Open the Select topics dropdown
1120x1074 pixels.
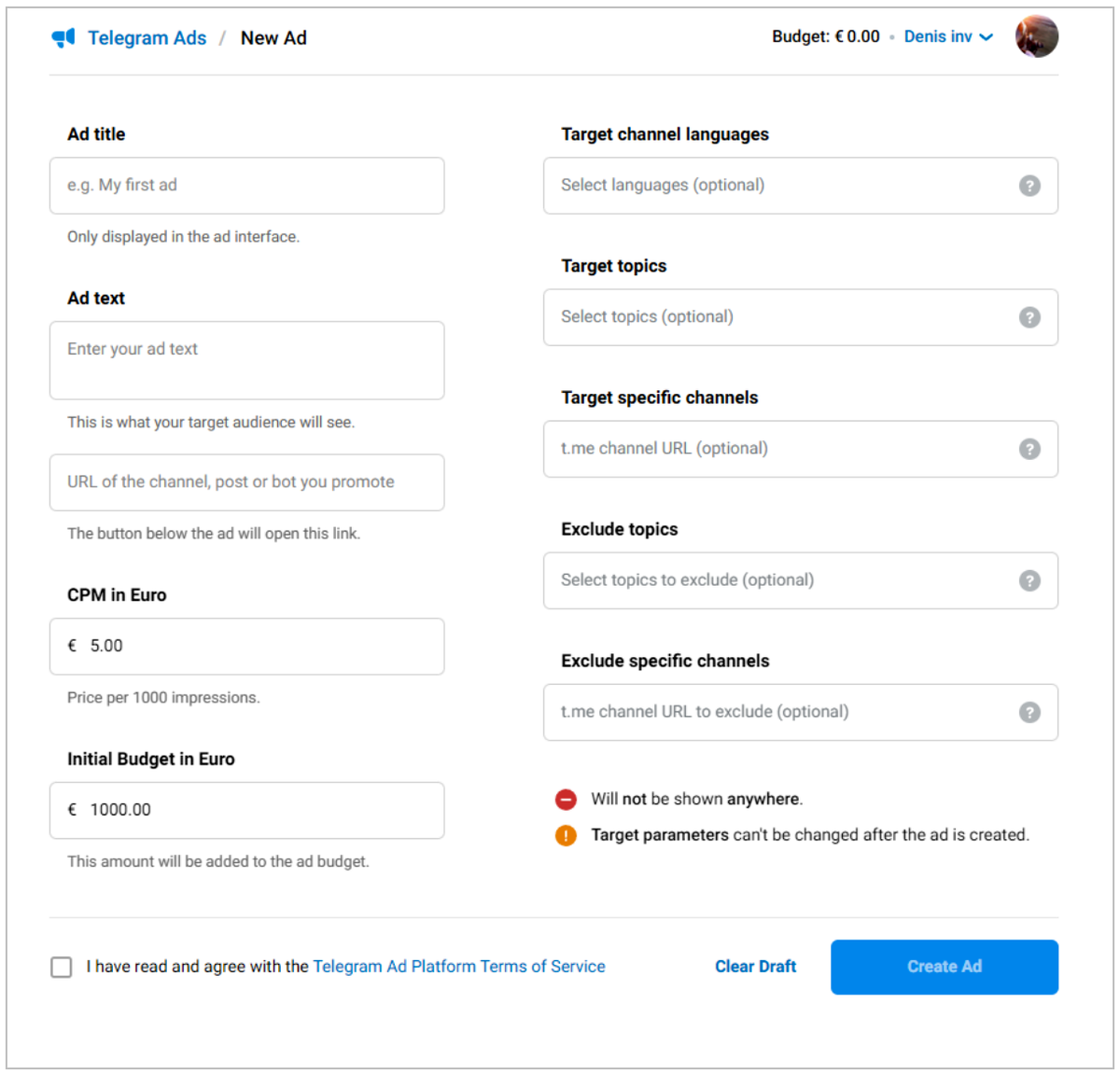tap(801, 317)
